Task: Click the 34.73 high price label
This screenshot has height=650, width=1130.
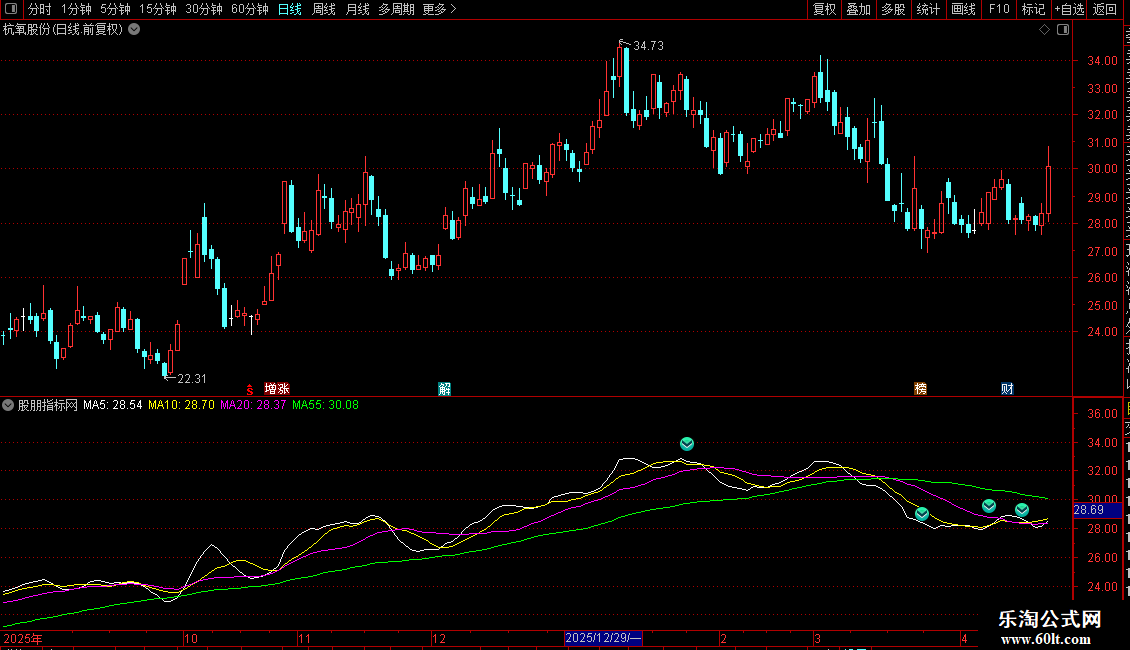Action: (x=649, y=46)
